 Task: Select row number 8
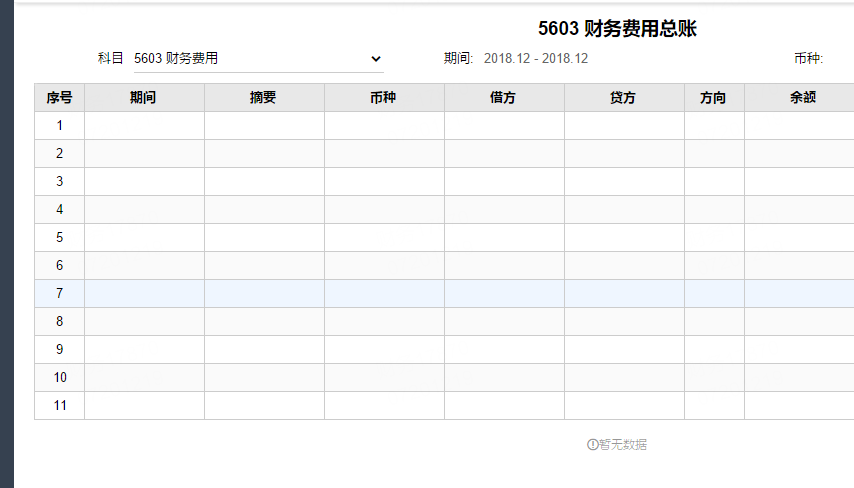coord(59,321)
